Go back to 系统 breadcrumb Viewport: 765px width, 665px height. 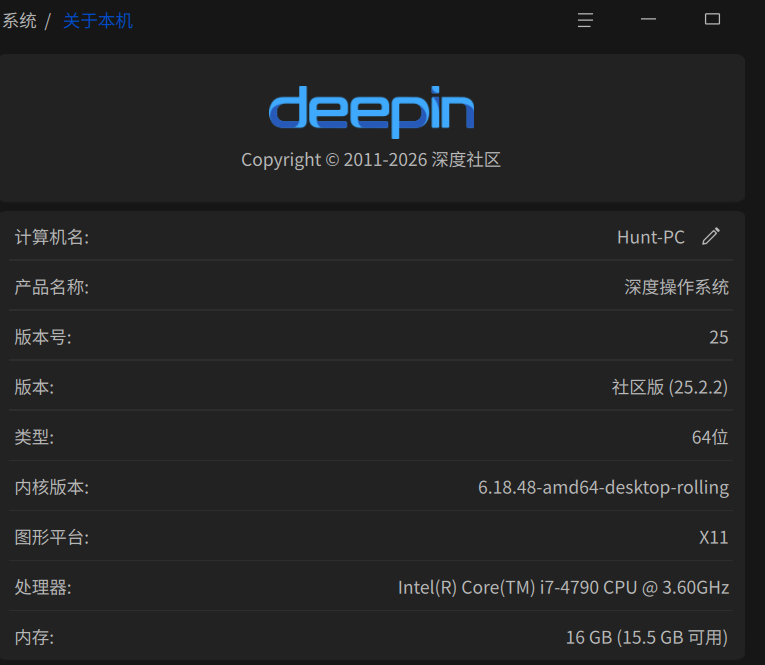click(x=19, y=21)
